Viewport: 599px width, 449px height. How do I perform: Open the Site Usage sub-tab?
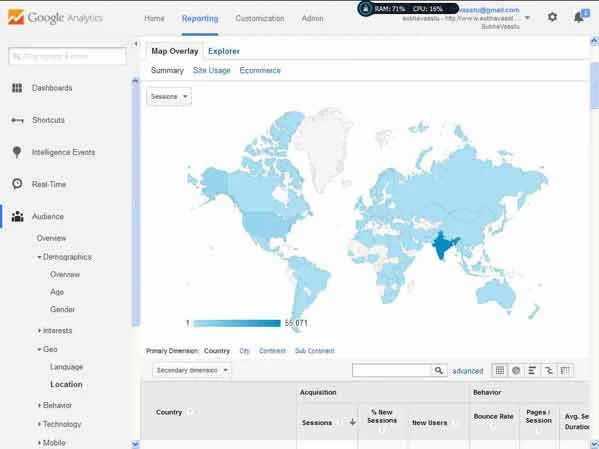click(212, 71)
